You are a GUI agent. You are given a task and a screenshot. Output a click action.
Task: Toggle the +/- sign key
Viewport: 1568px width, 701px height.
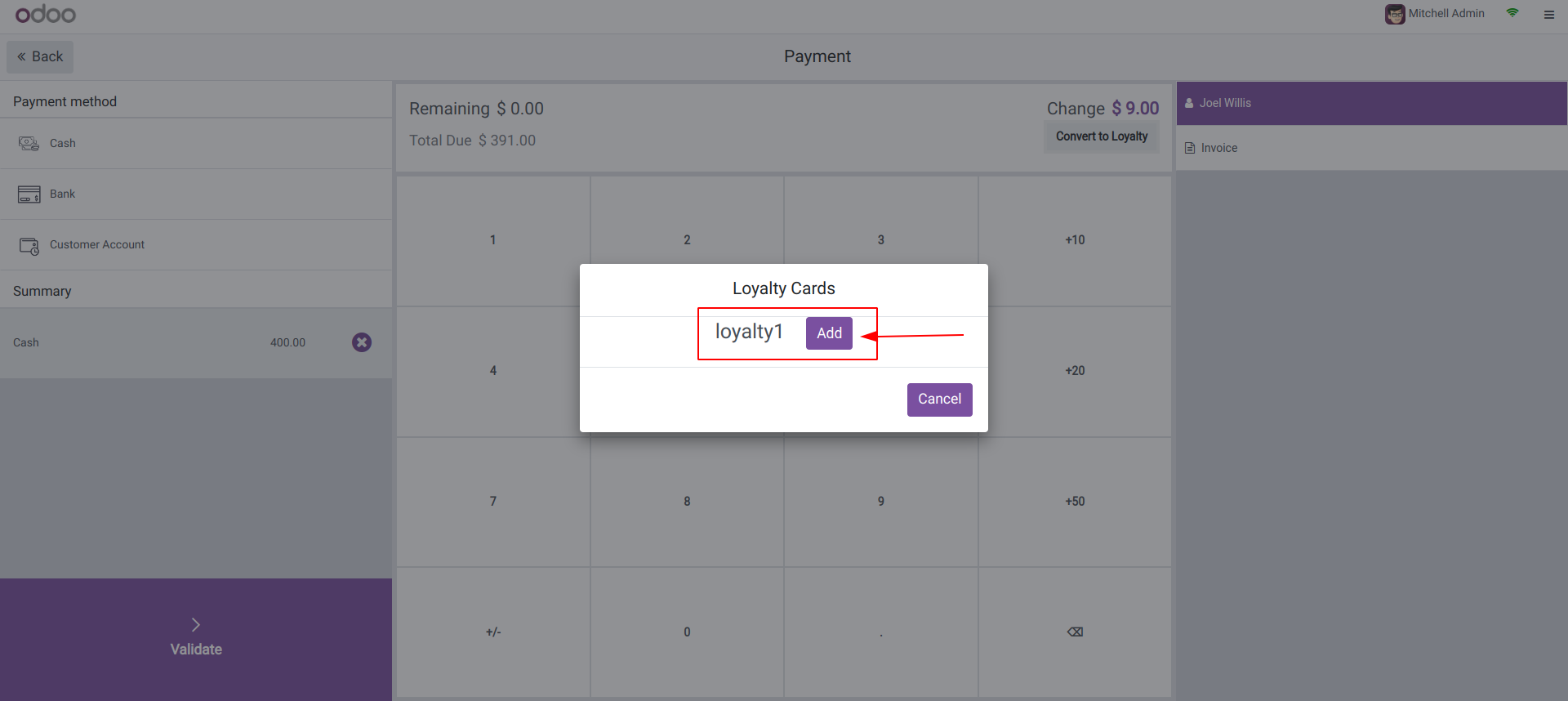coord(493,632)
